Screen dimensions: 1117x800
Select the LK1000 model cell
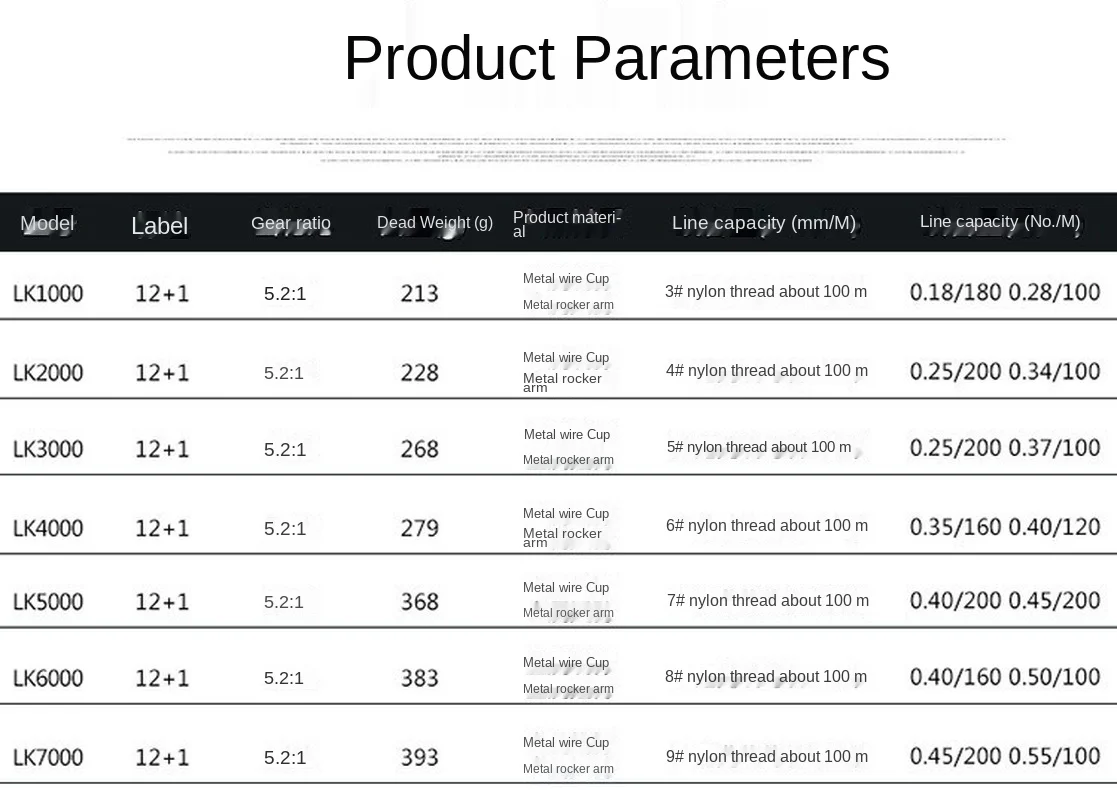tap(48, 293)
